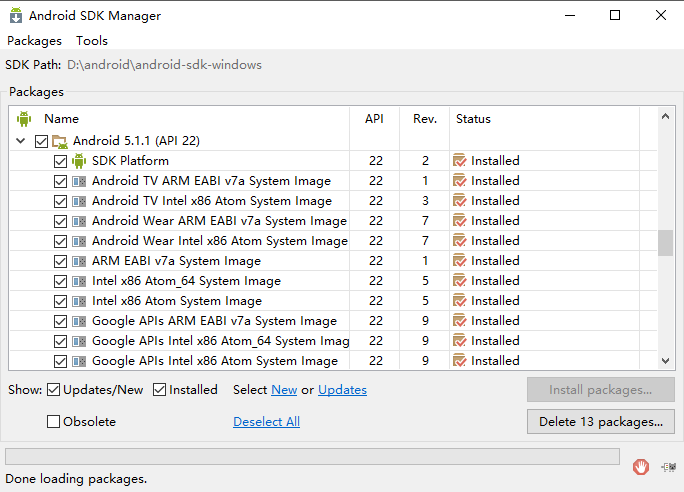
Task: Click the Android robot icon in the Name column header
Action: (x=24, y=119)
